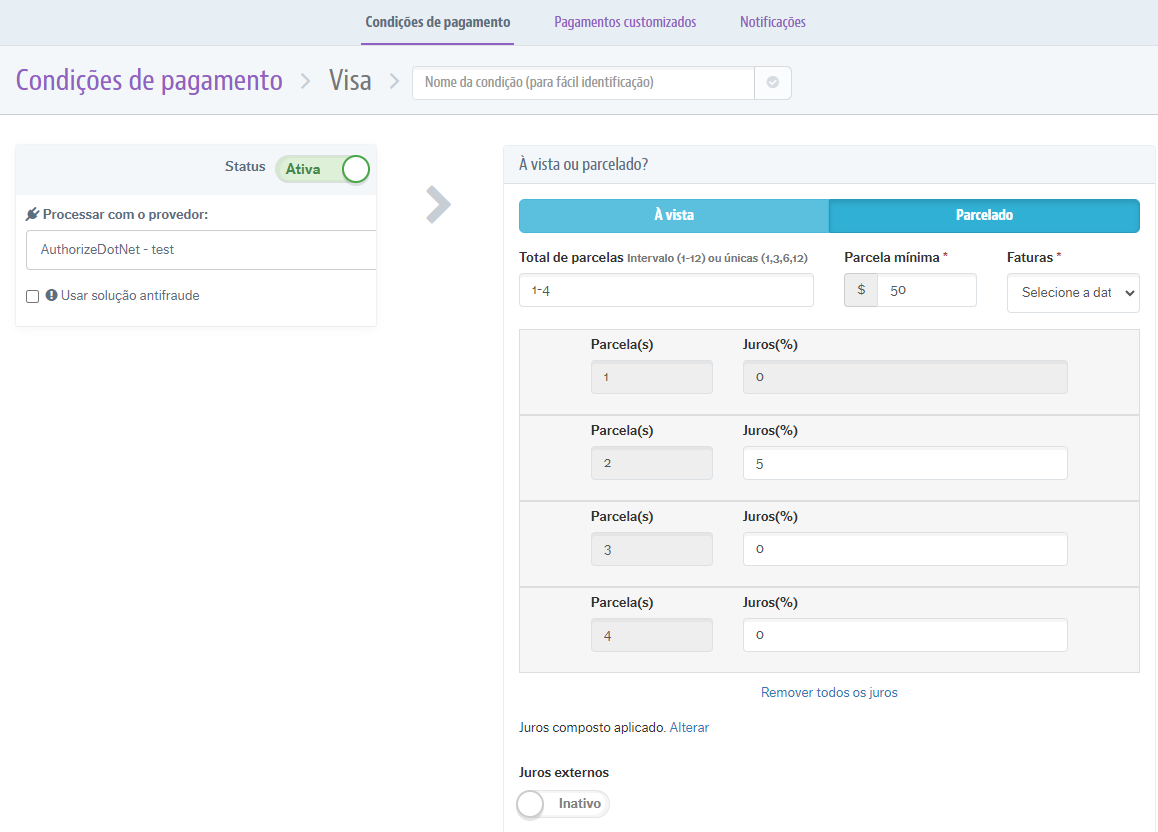The image size is (1158, 832).
Task: Click the Juros field for parcela 2
Action: click(x=904, y=464)
